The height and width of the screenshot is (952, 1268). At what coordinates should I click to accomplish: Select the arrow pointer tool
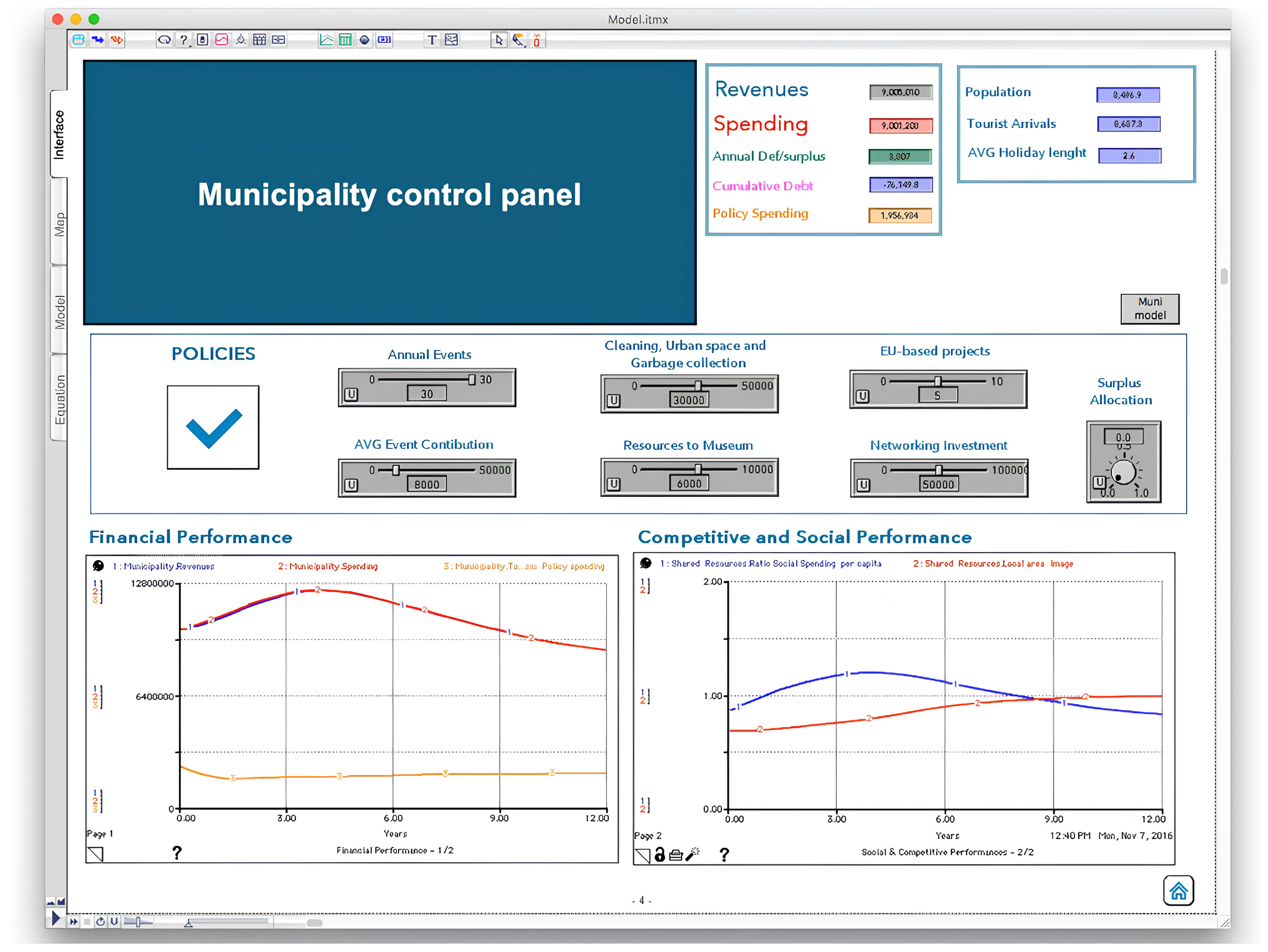[x=499, y=39]
